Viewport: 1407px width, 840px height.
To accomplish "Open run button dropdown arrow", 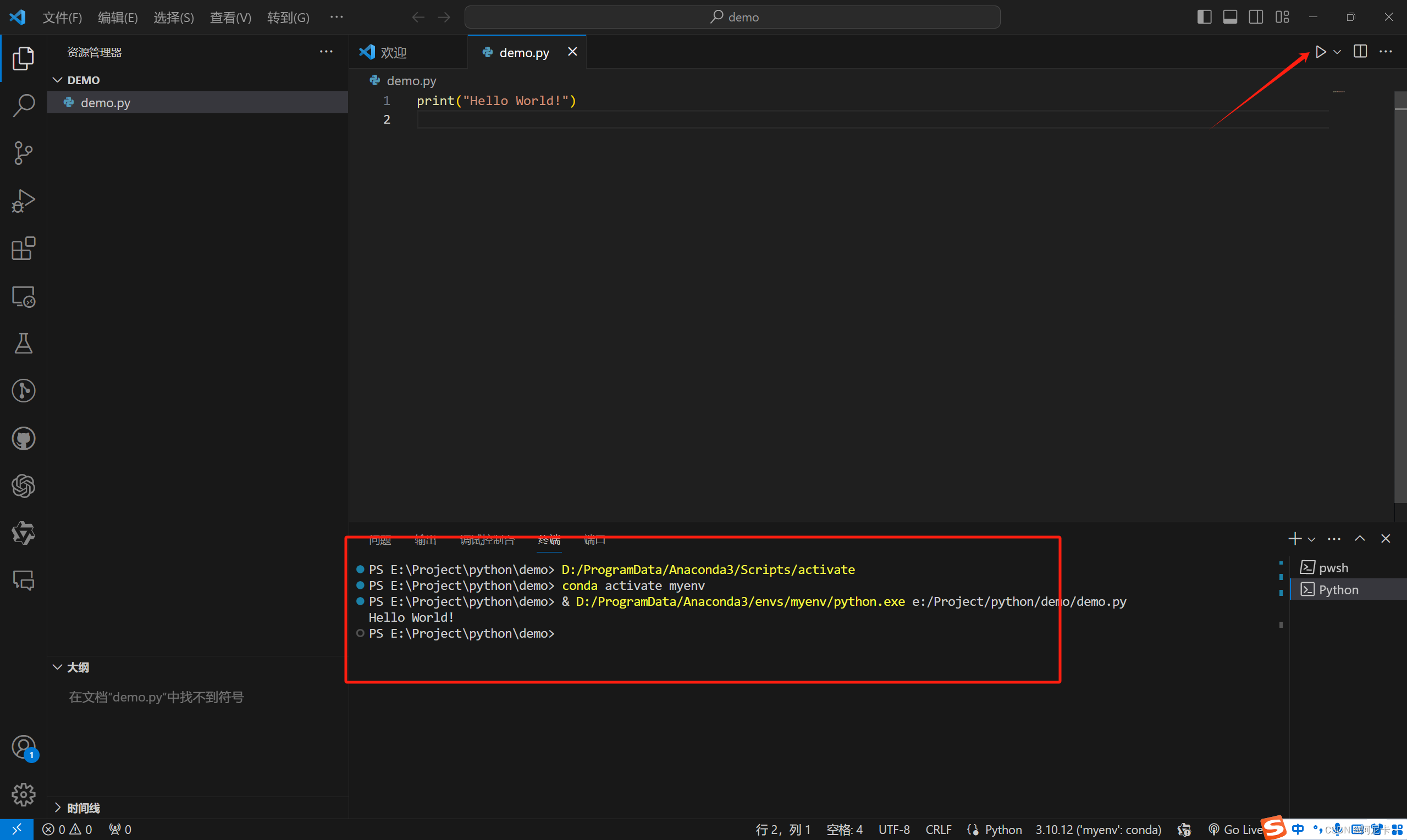I will click(x=1337, y=52).
